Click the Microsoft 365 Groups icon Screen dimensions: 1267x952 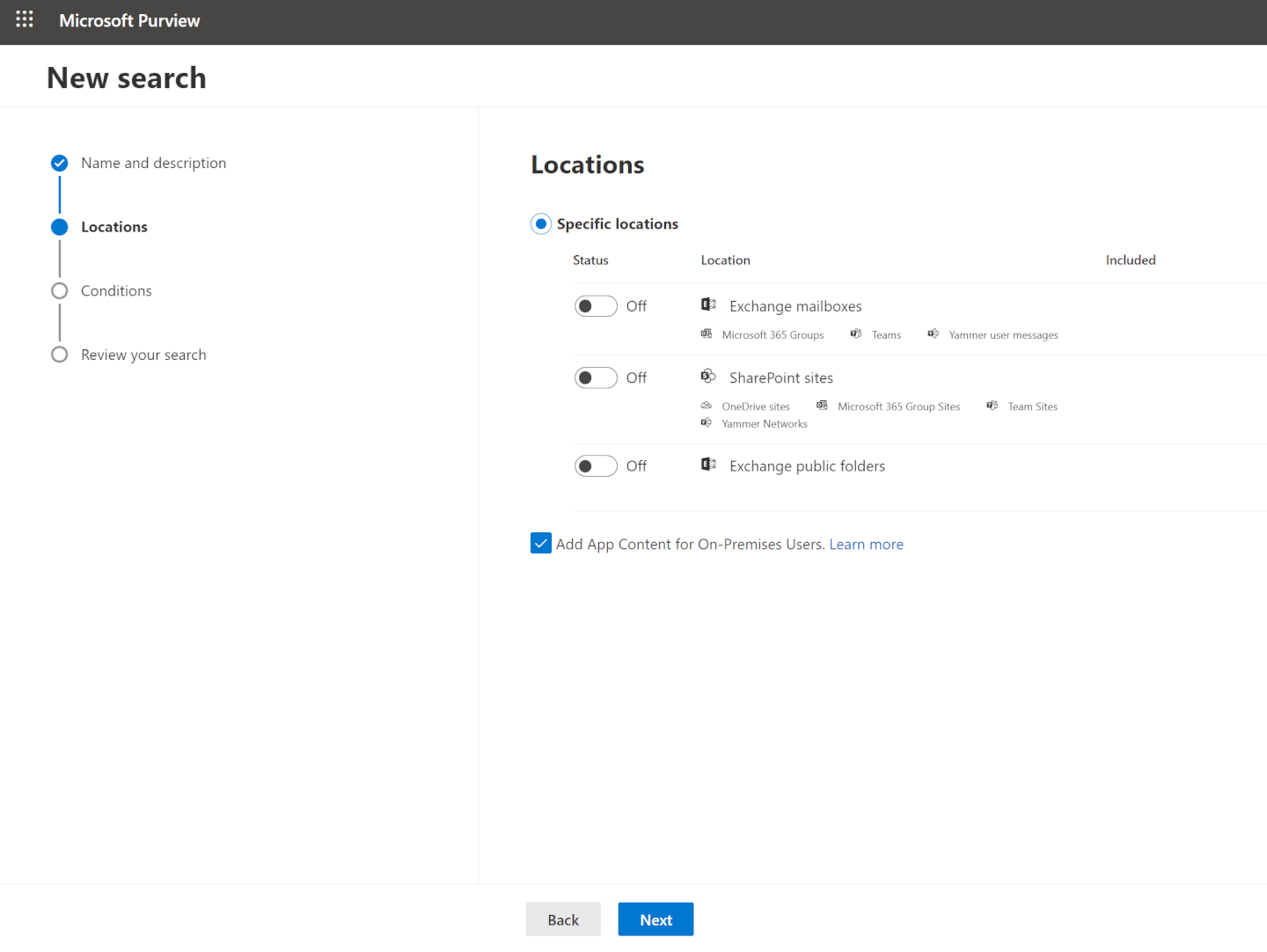point(706,333)
